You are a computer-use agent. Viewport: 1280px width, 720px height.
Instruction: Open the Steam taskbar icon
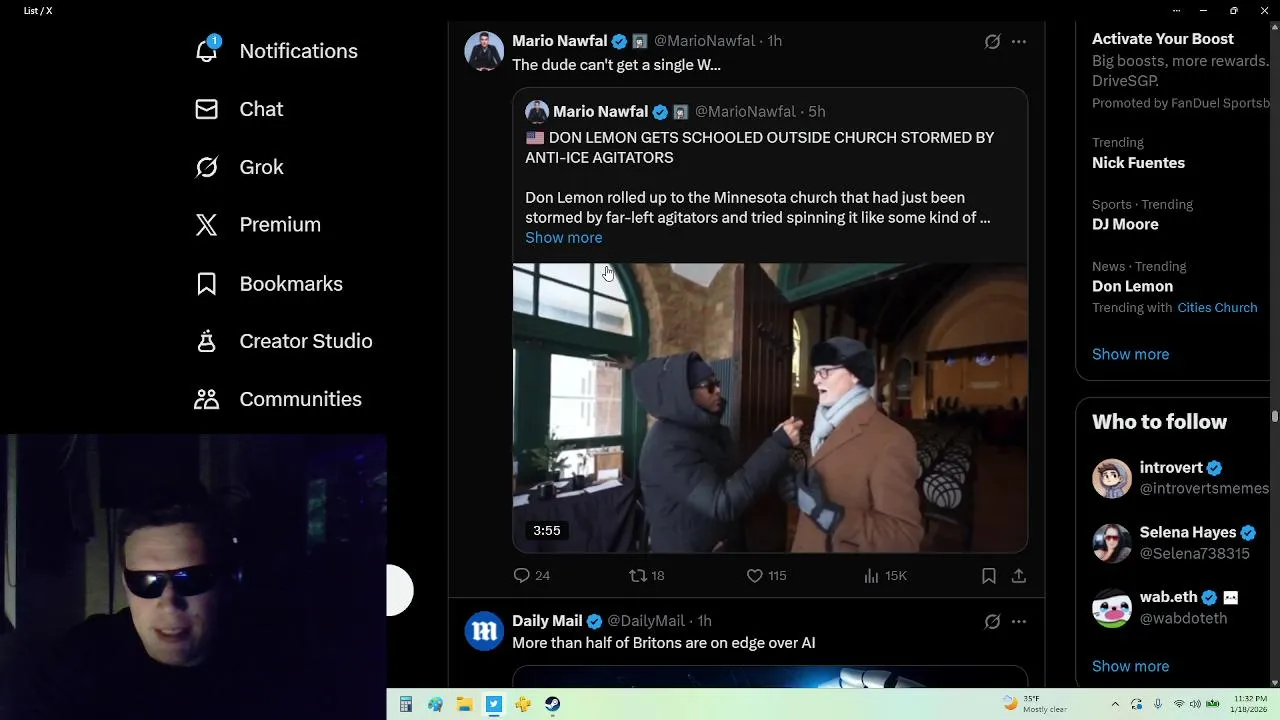click(552, 704)
